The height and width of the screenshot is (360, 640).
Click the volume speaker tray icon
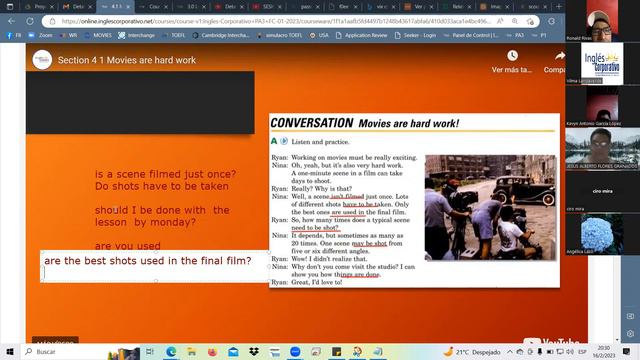coord(570,351)
